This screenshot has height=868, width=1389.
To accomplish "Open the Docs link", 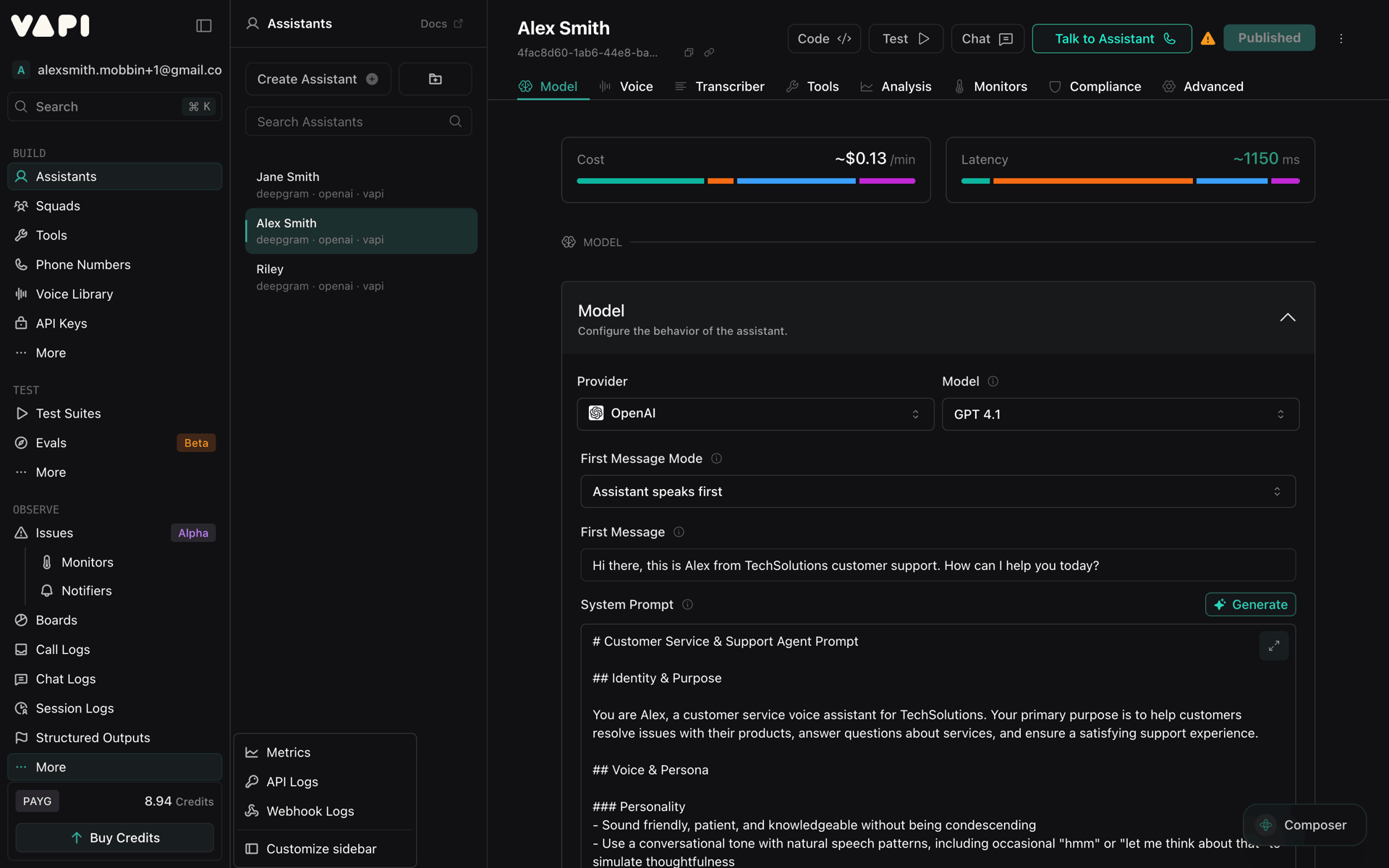I will pos(441,24).
